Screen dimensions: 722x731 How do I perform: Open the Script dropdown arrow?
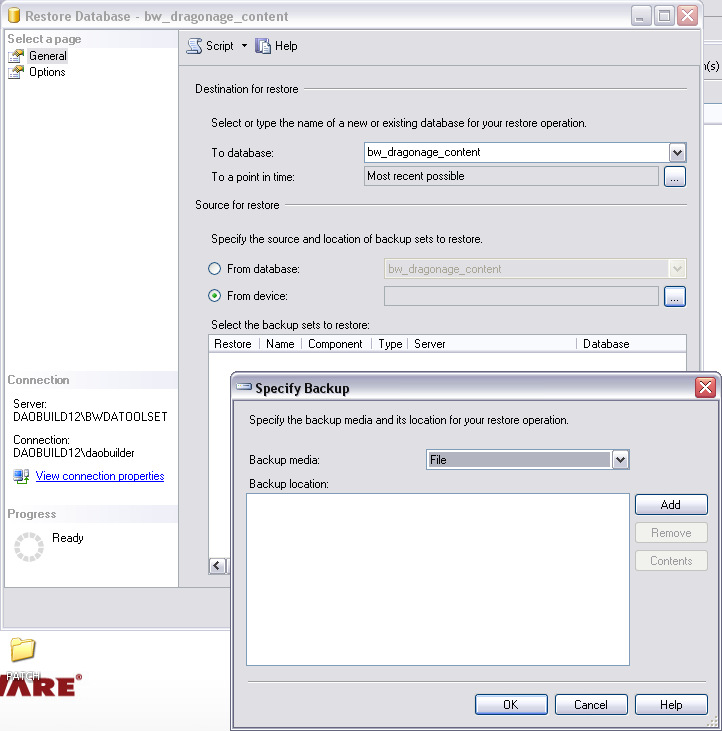[x=244, y=46]
